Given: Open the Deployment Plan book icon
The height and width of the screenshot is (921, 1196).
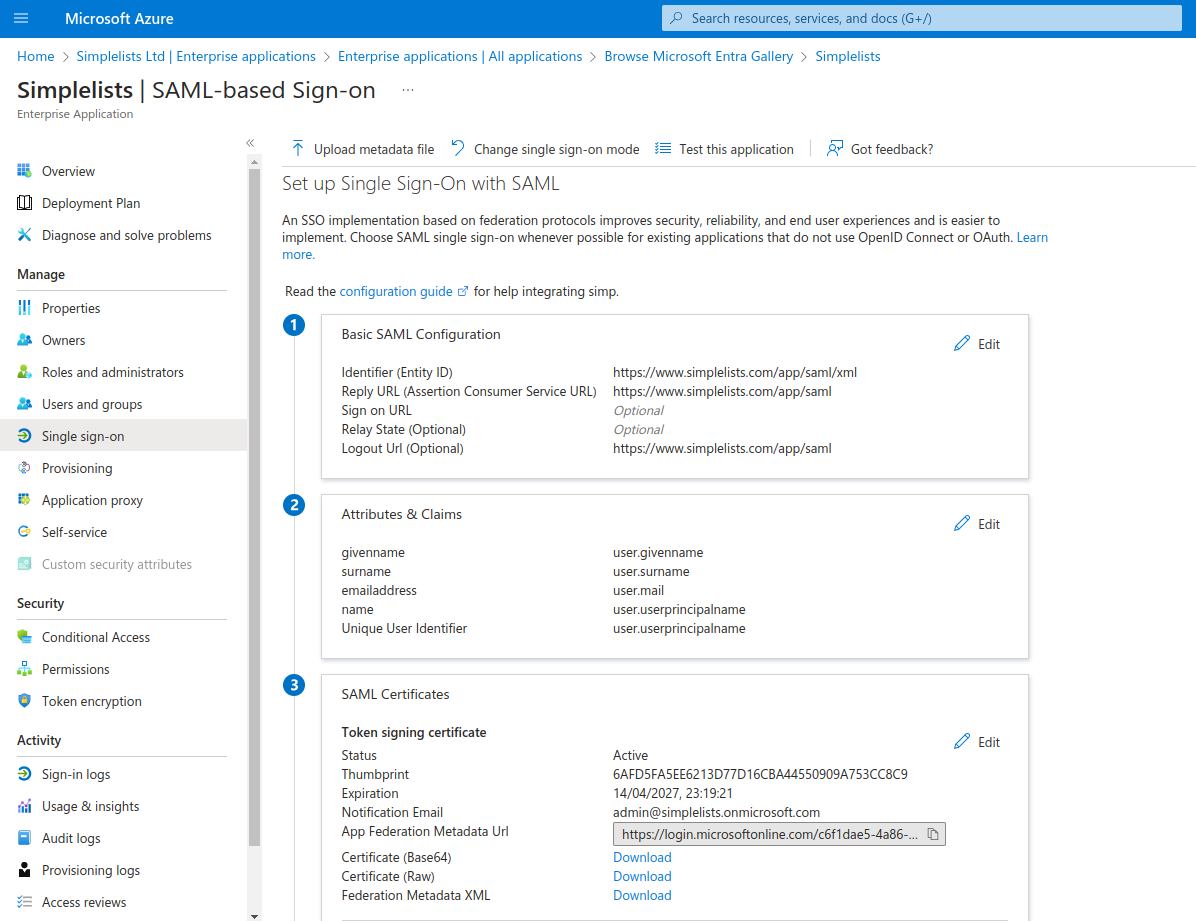Looking at the screenshot, I should click(x=24, y=203).
